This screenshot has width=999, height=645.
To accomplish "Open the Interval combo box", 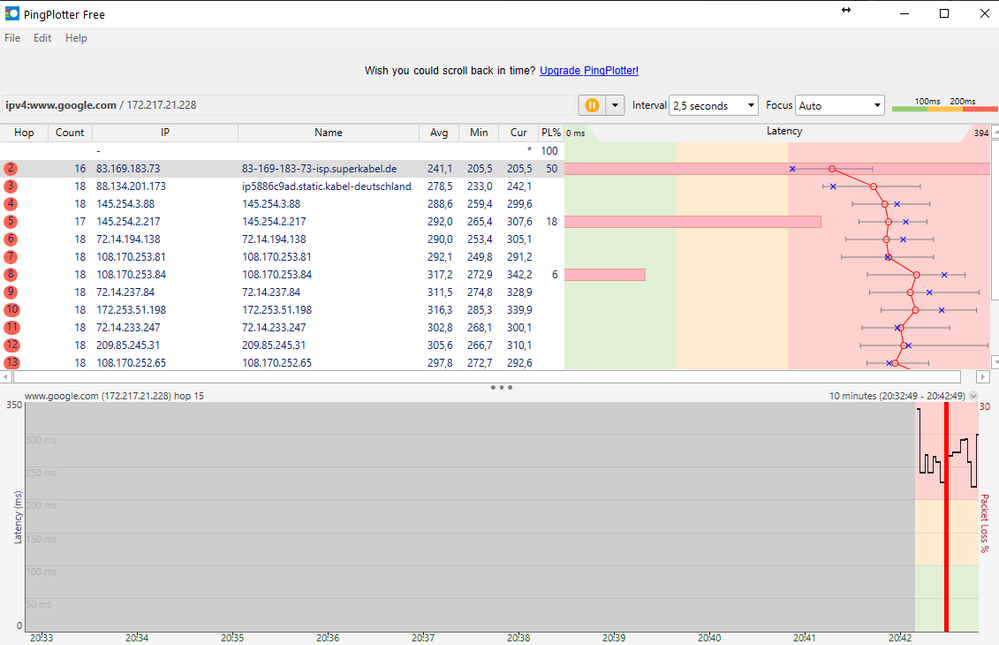I will point(714,106).
